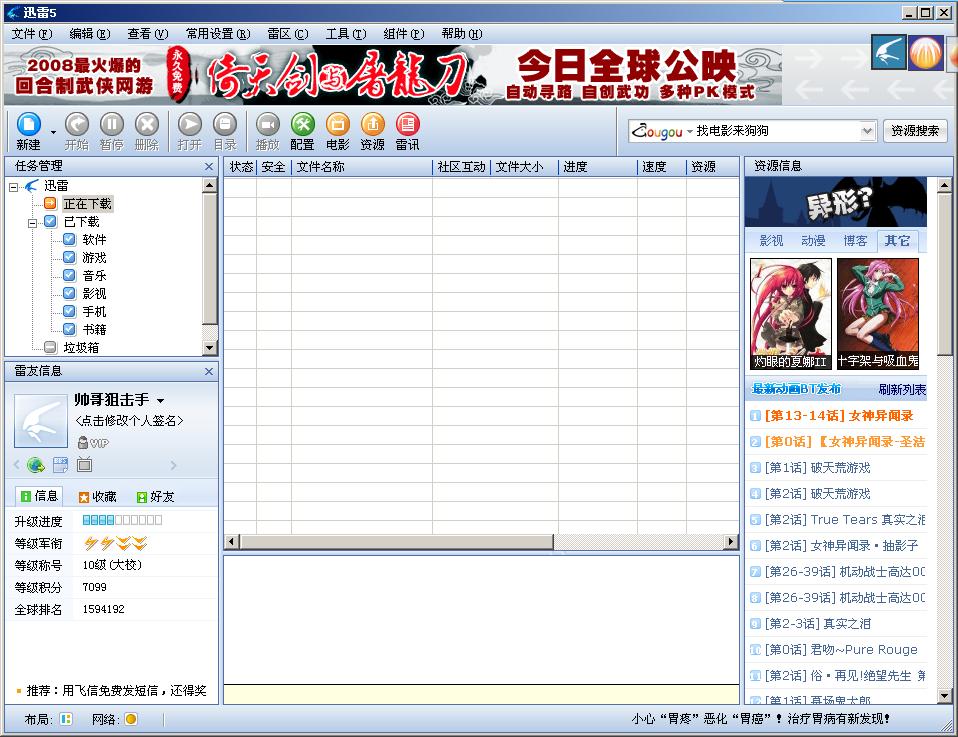Click the 刷新列表 link

point(902,389)
